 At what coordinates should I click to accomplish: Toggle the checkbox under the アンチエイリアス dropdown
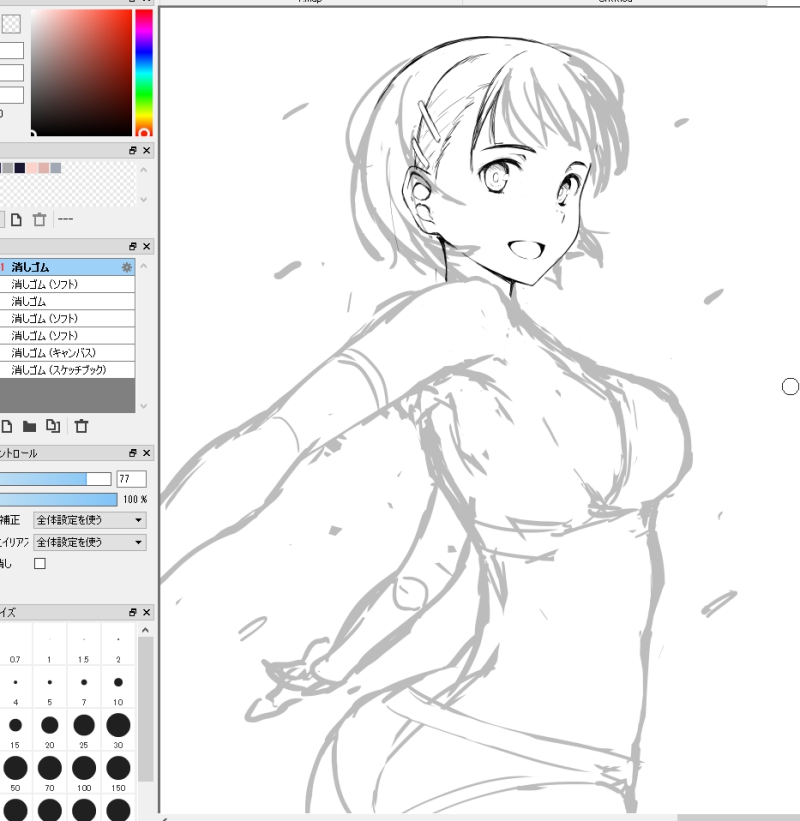[40, 563]
